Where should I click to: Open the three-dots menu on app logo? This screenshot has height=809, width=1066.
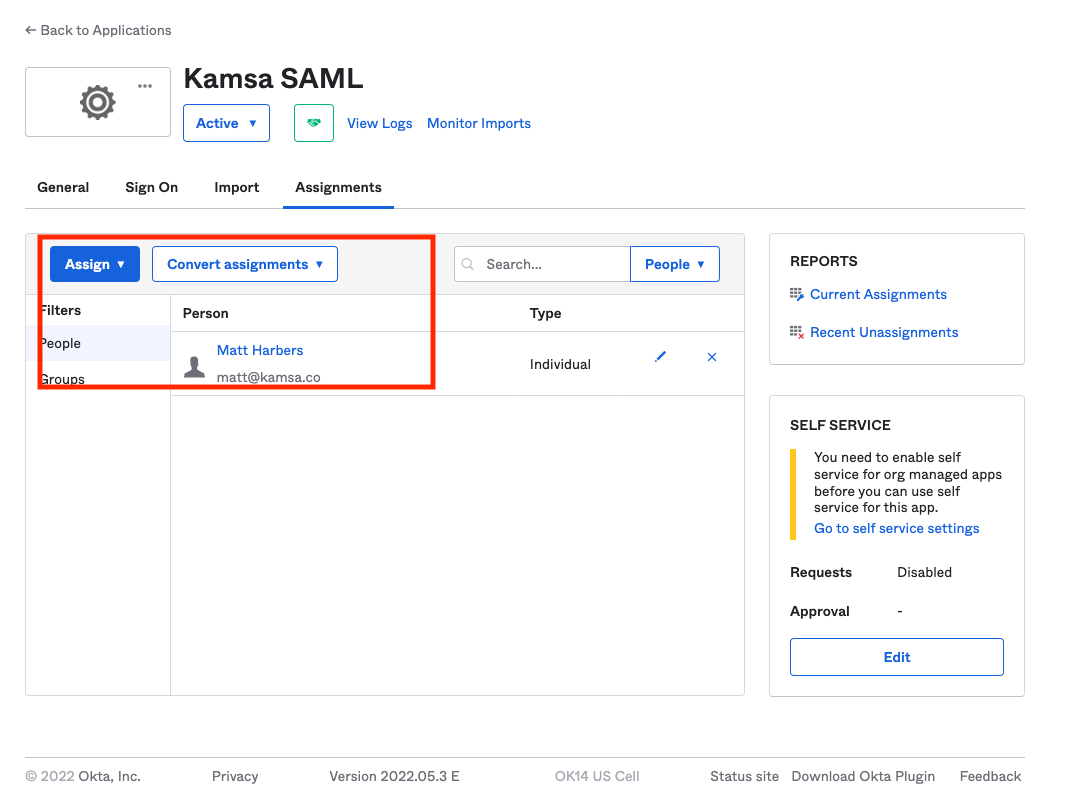click(145, 86)
